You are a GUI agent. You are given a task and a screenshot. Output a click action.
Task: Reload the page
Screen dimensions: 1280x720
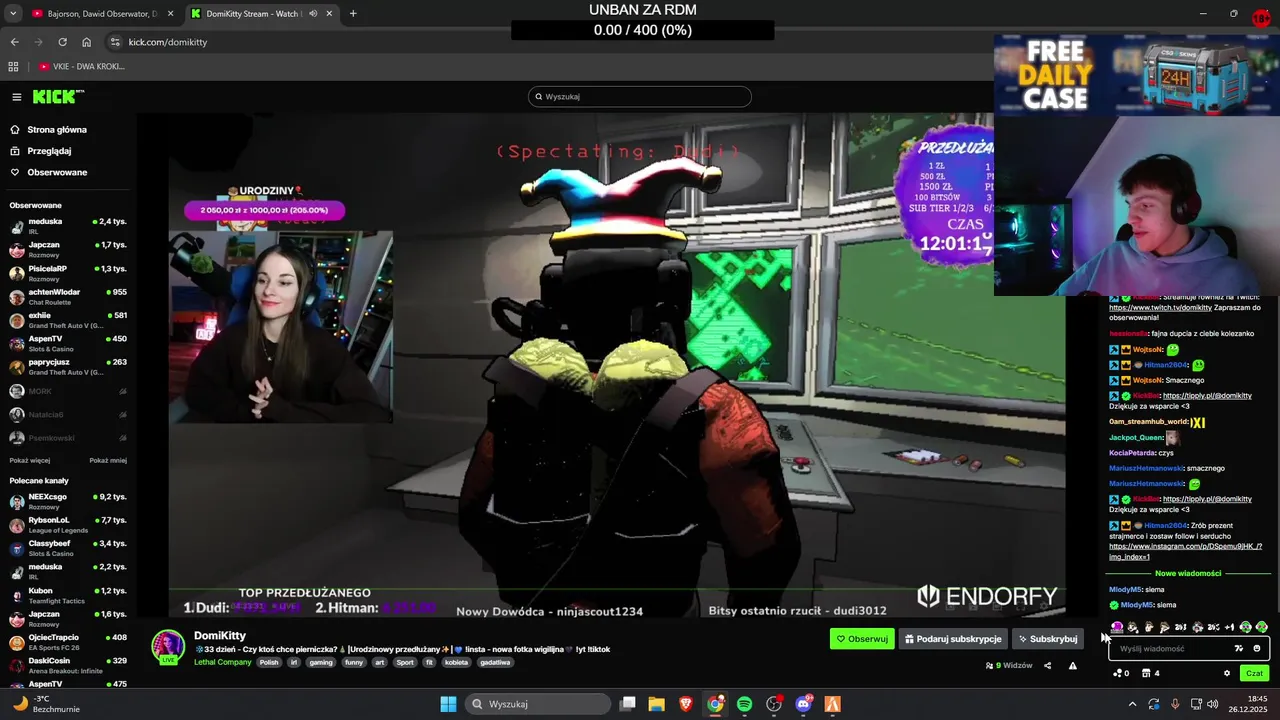click(62, 42)
